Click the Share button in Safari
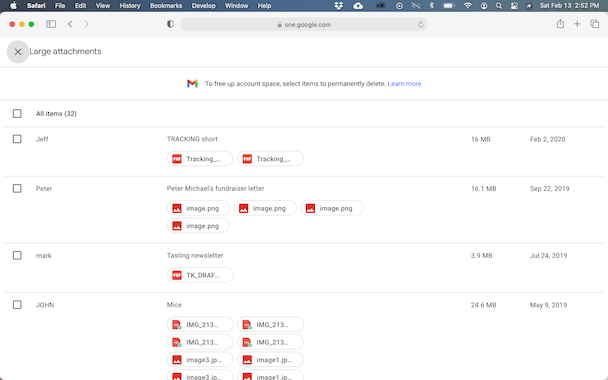 560,24
